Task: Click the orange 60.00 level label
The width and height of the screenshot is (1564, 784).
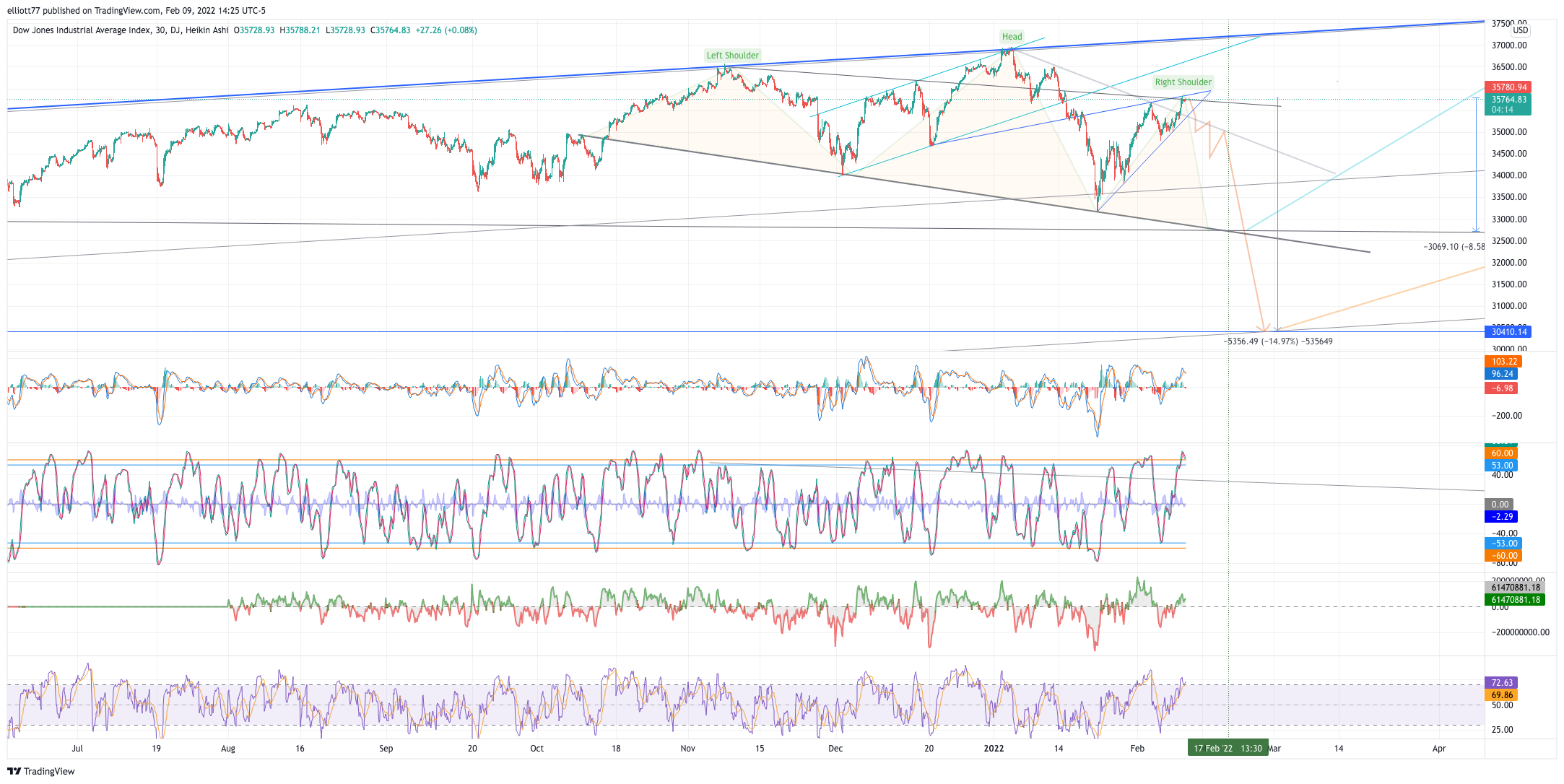Action: [1502, 453]
